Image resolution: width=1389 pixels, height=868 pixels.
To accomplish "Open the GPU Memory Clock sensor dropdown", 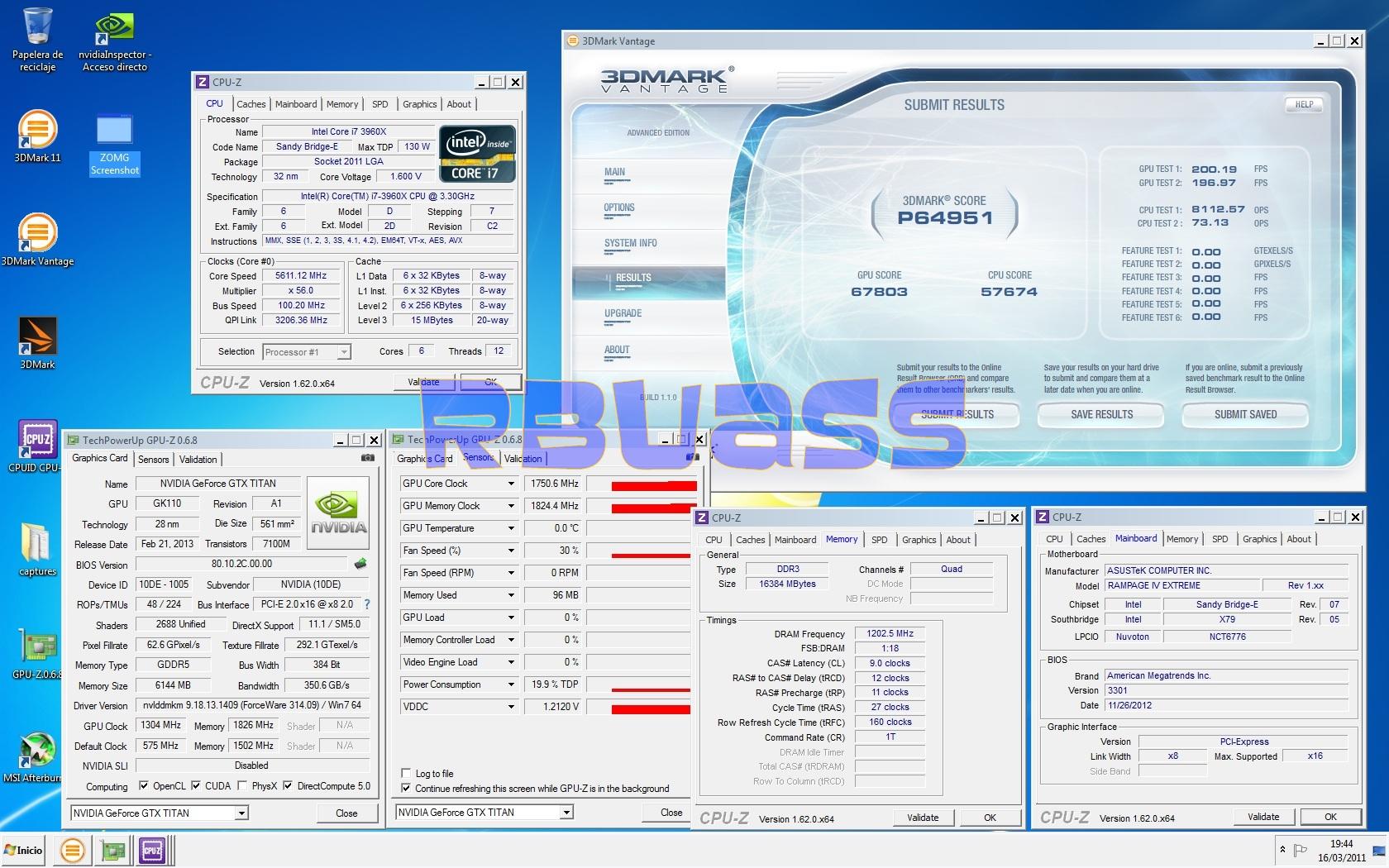I will [x=511, y=506].
